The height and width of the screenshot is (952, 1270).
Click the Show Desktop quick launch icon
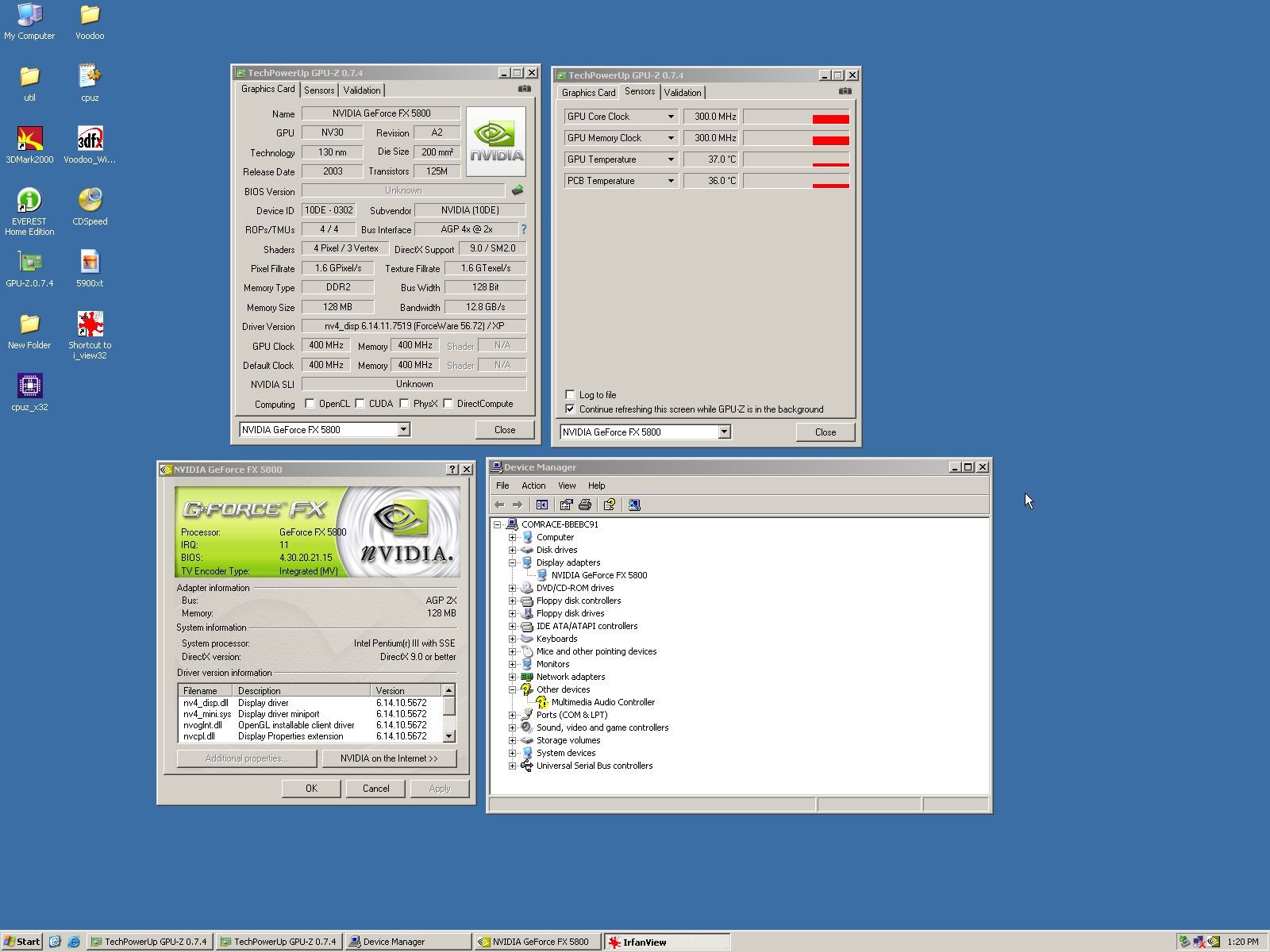(x=55, y=942)
